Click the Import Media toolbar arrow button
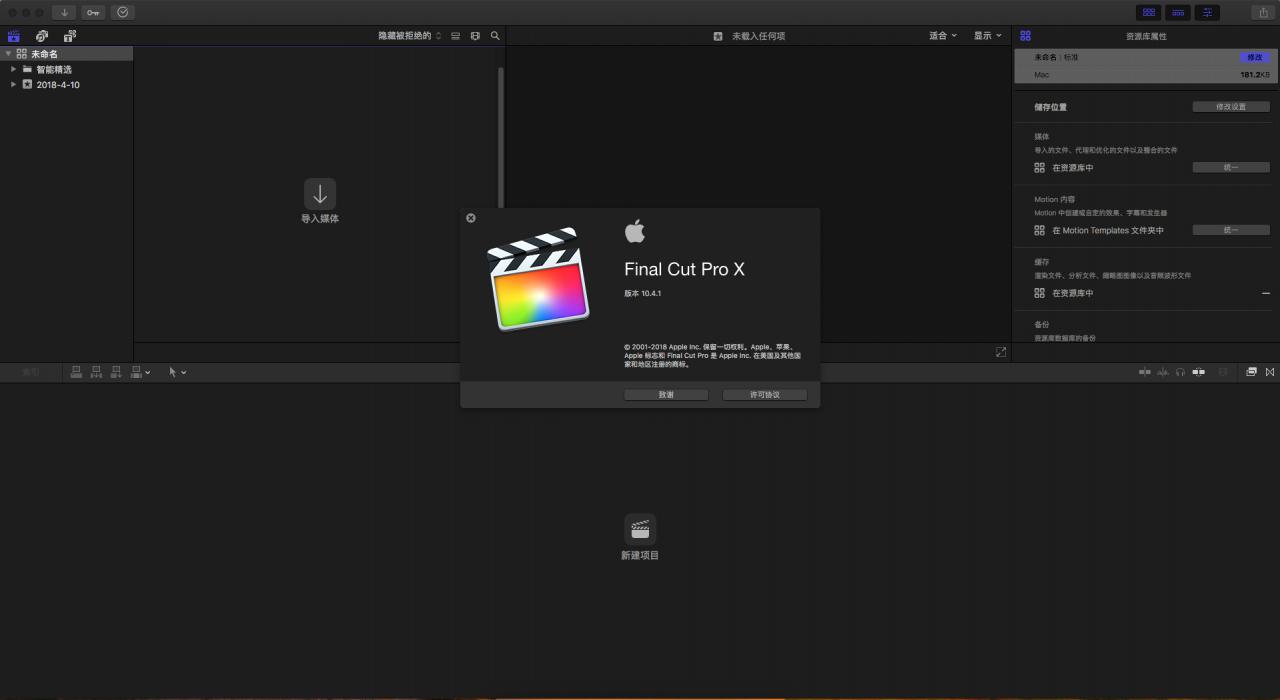This screenshot has width=1280, height=700. 65,12
